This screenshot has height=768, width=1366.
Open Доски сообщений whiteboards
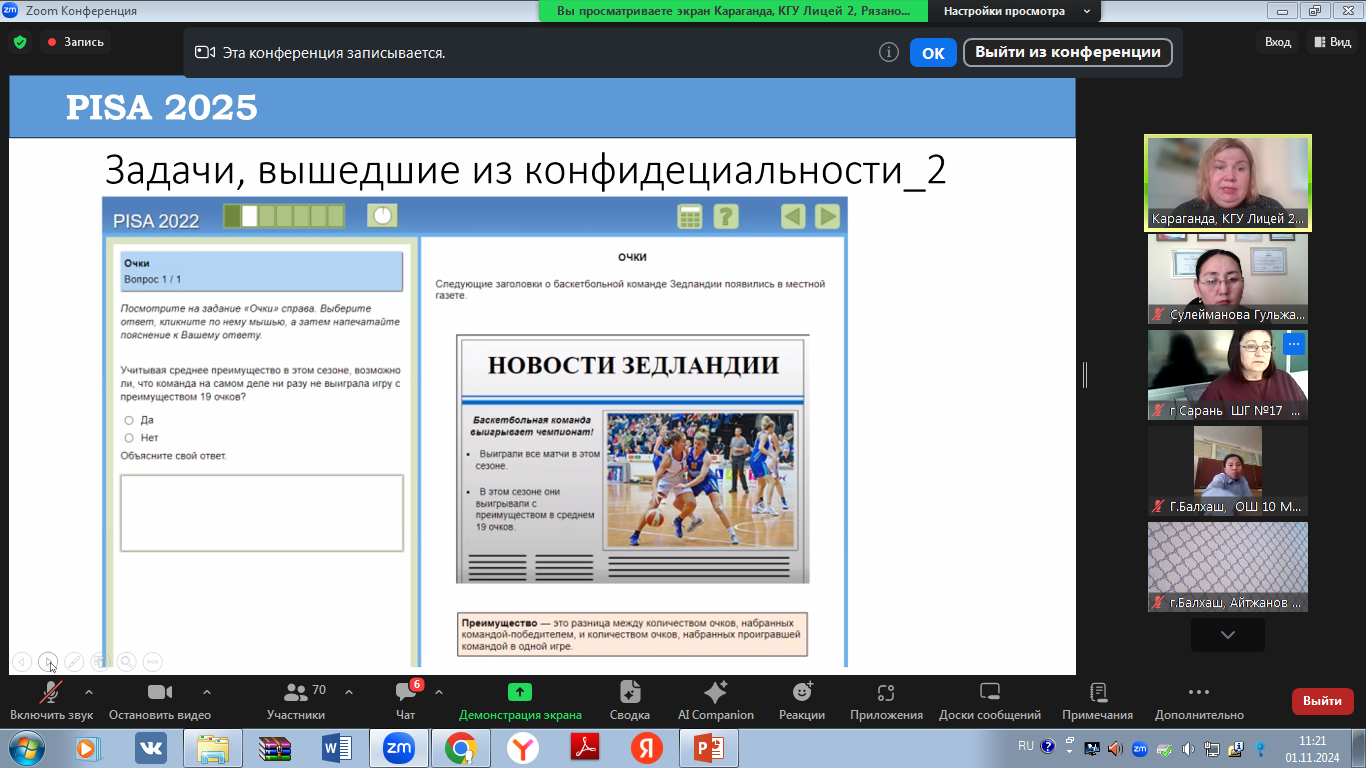pos(989,693)
